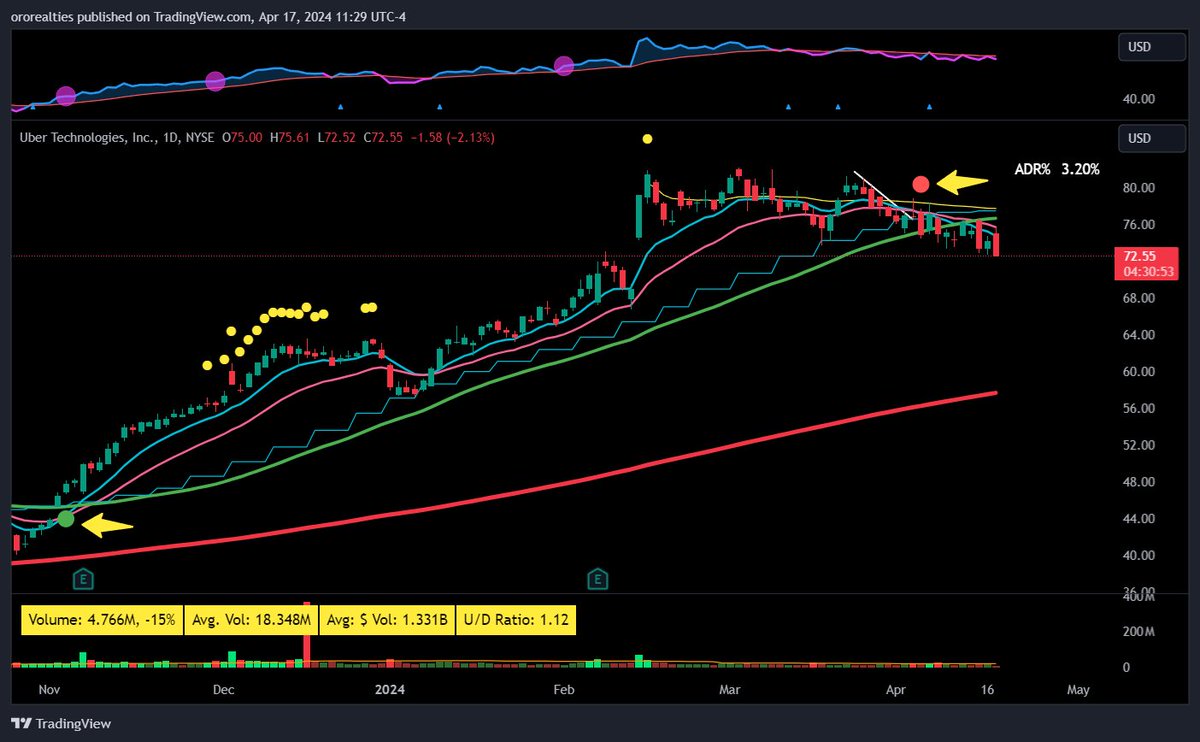Click the earnings E marker in November
Viewport: 1200px width, 742px height.
pyautogui.click(x=85, y=578)
